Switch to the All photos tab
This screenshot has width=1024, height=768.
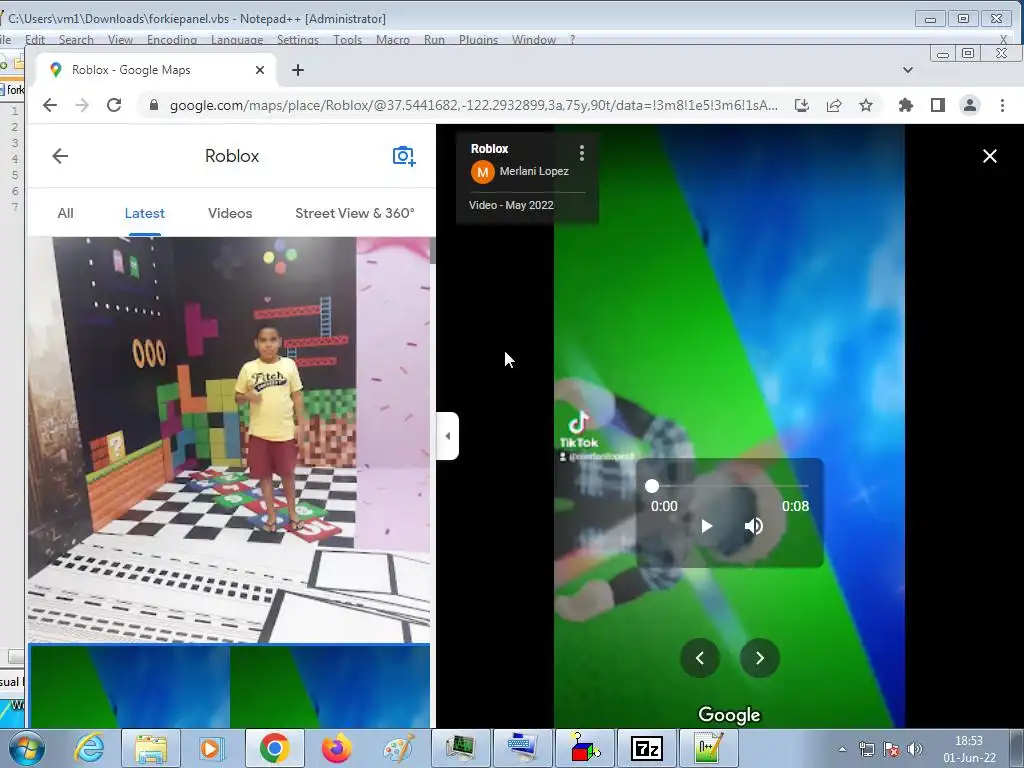tap(65, 214)
